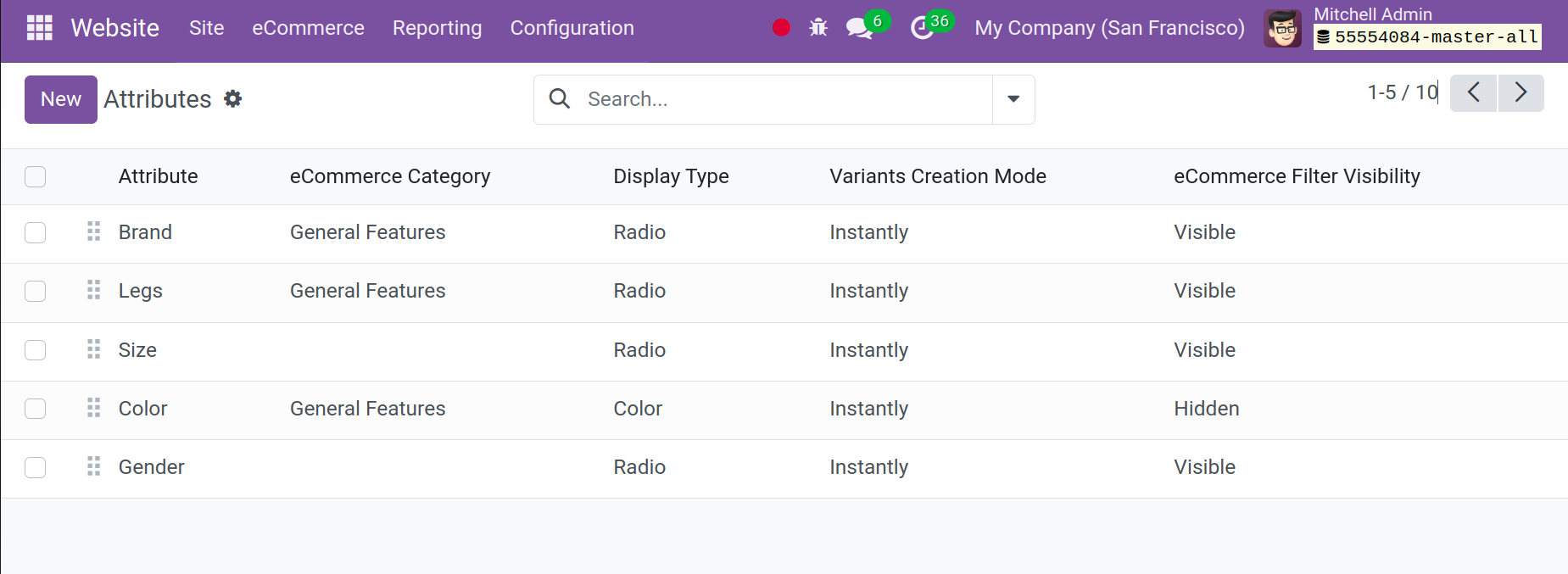Viewport: 1568px width, 574px height.
Task: Click the Attributes gear actions icon
Action: pyautogui.click(x=233, y=99)
